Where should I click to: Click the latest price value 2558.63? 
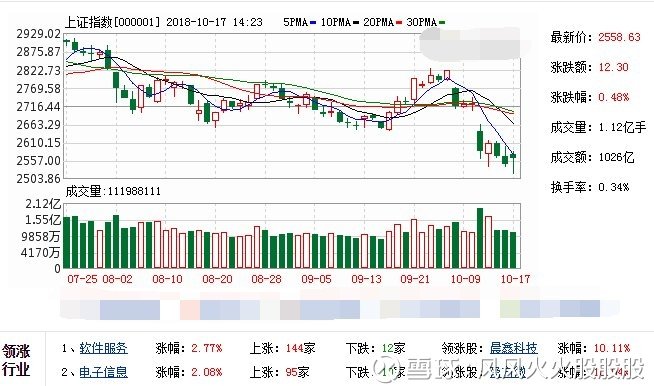[x=619, y=37]
